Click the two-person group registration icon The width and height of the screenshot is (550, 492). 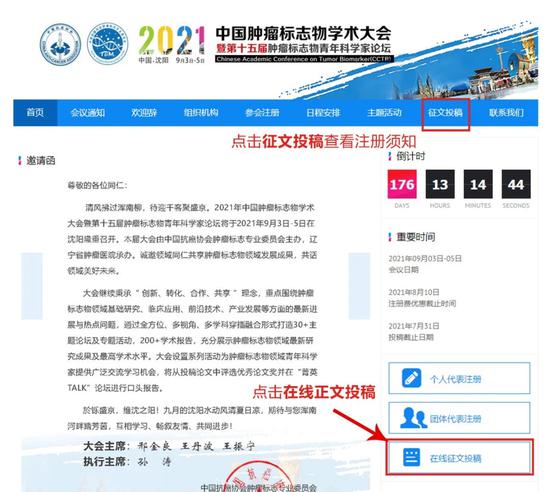[413, 418]
